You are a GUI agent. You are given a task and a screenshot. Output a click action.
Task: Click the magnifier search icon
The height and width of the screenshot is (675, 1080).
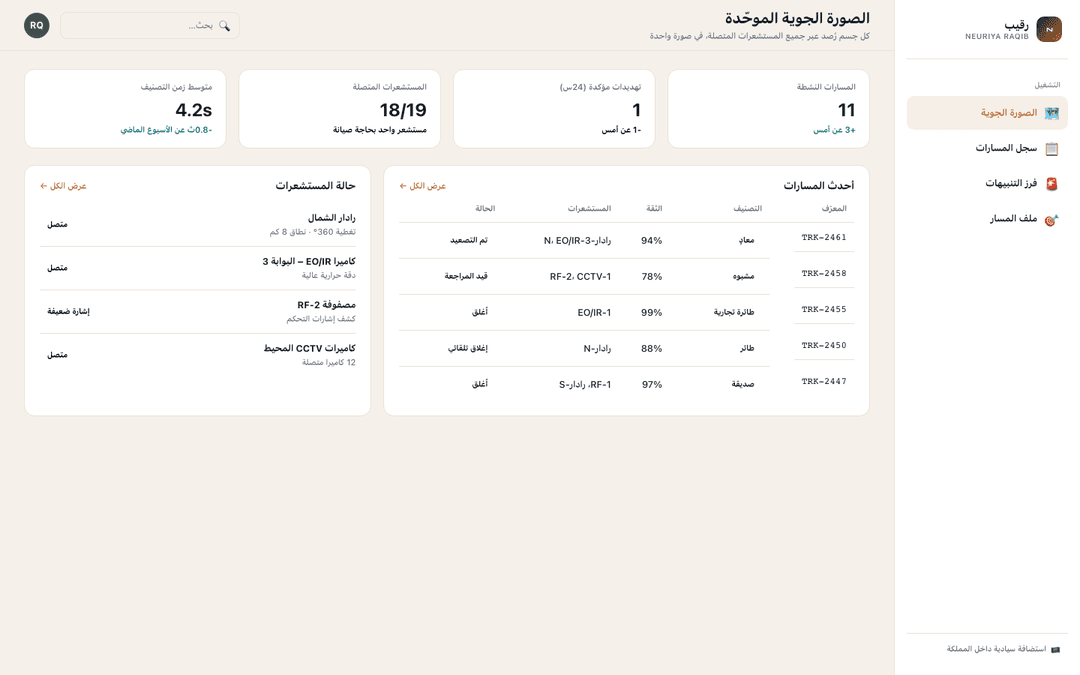click(225, 25)
